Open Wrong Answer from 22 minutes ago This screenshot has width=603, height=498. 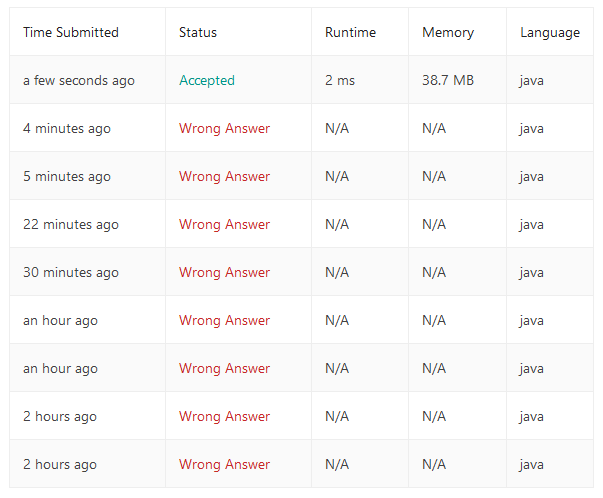coord(225,225)
